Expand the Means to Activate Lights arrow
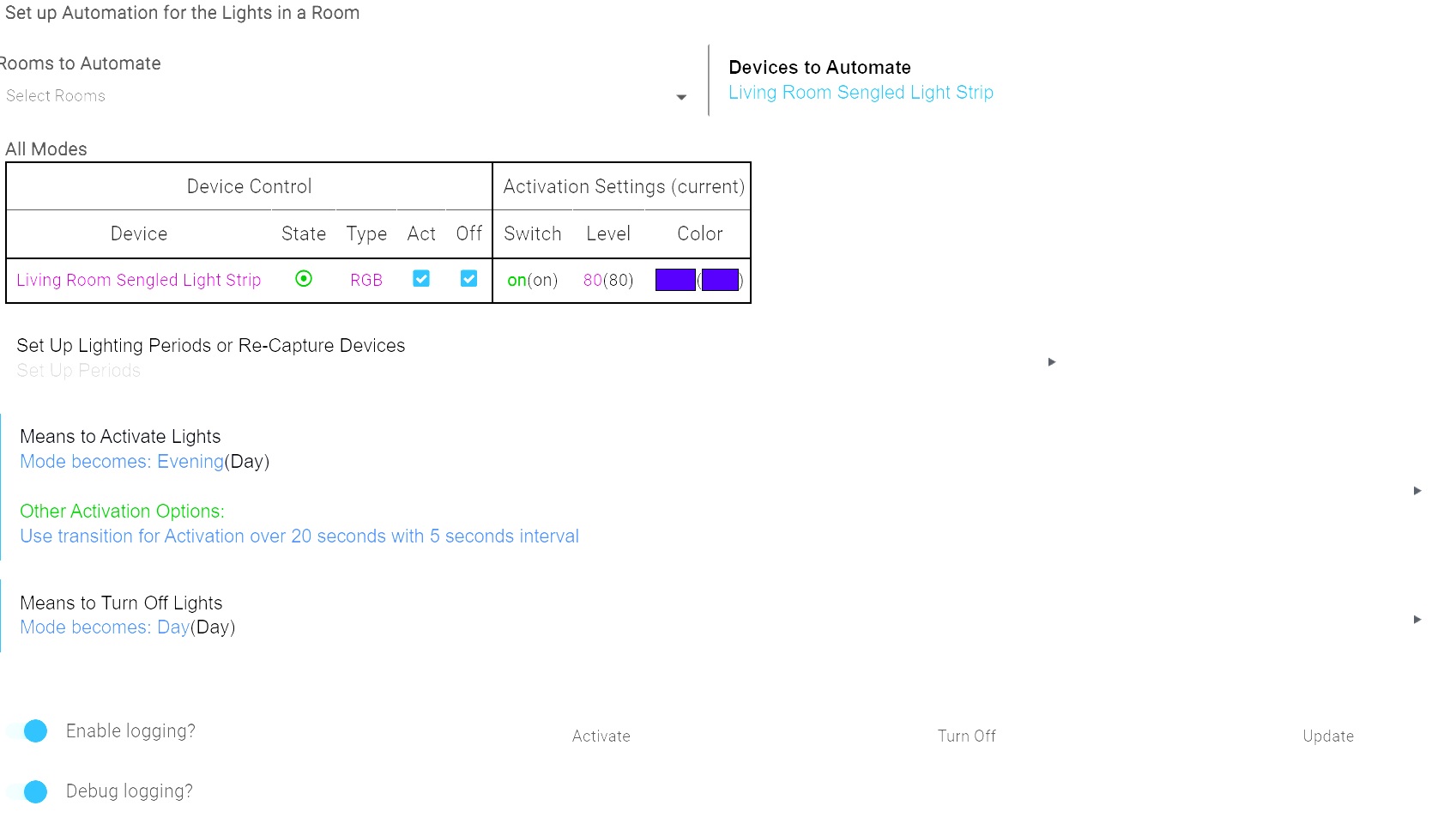This screenshot has height=818, width=1456. pyautogui.click(x=1417, y=491)
